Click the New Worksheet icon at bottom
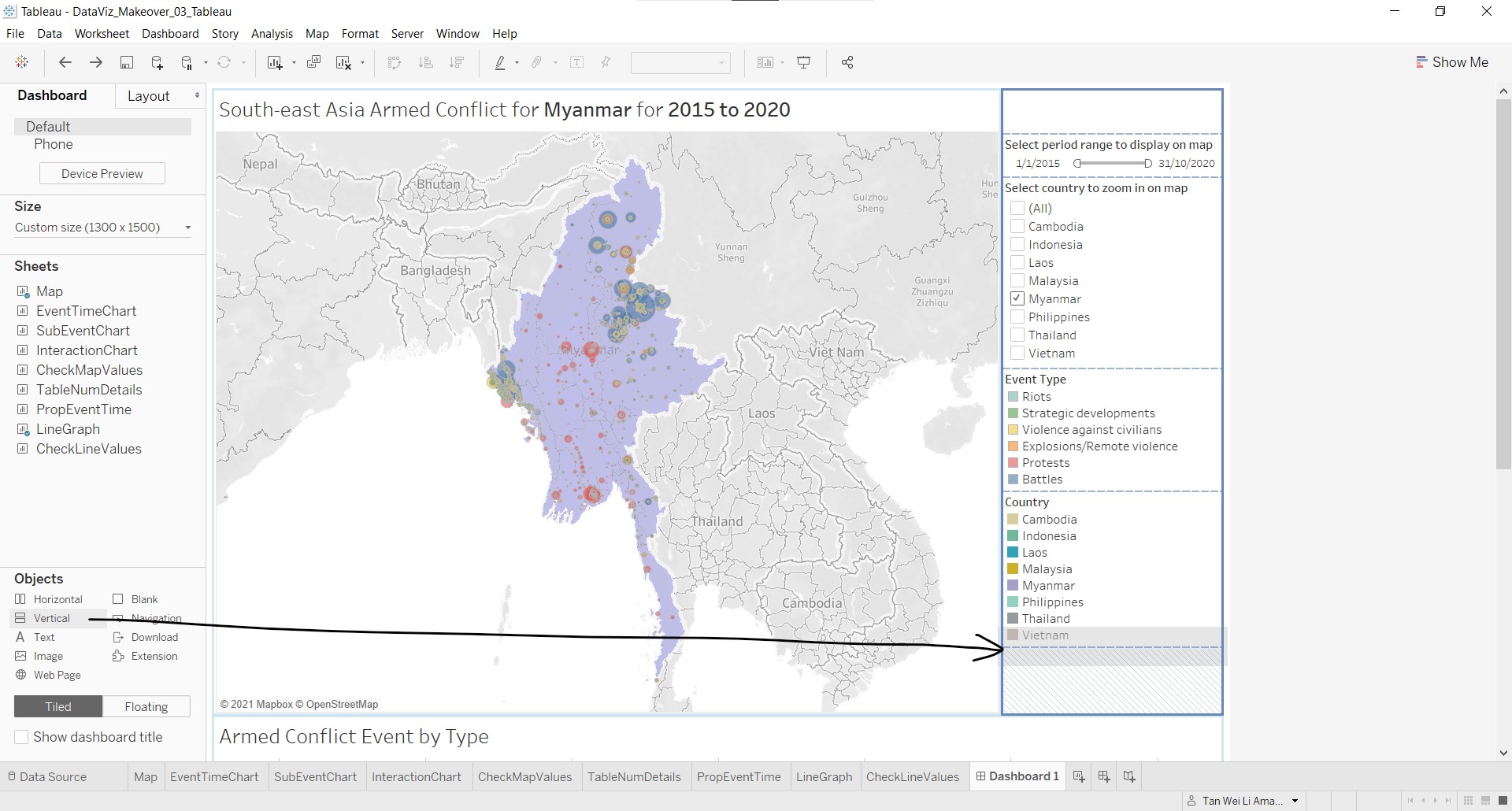 (x=1079, y=777)
